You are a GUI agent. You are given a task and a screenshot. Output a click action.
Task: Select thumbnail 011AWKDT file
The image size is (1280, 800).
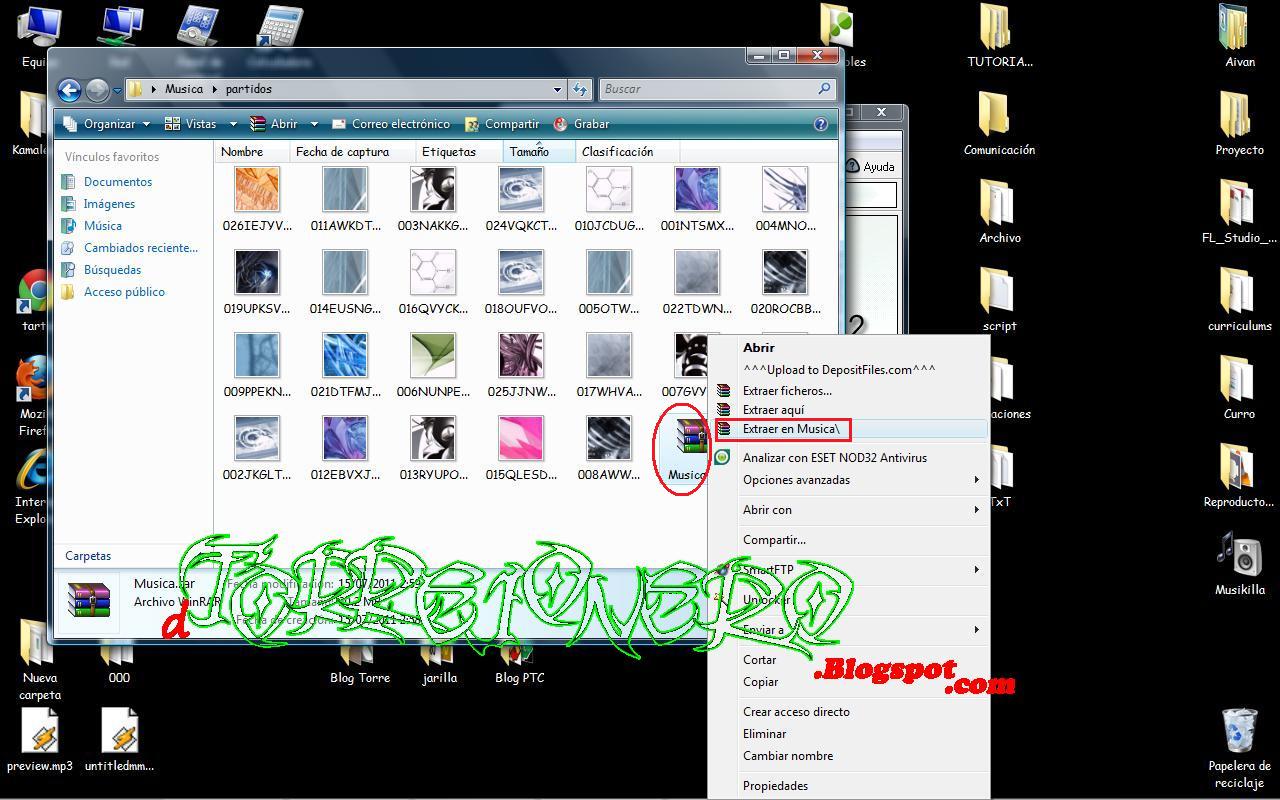(x=345, y=198)
